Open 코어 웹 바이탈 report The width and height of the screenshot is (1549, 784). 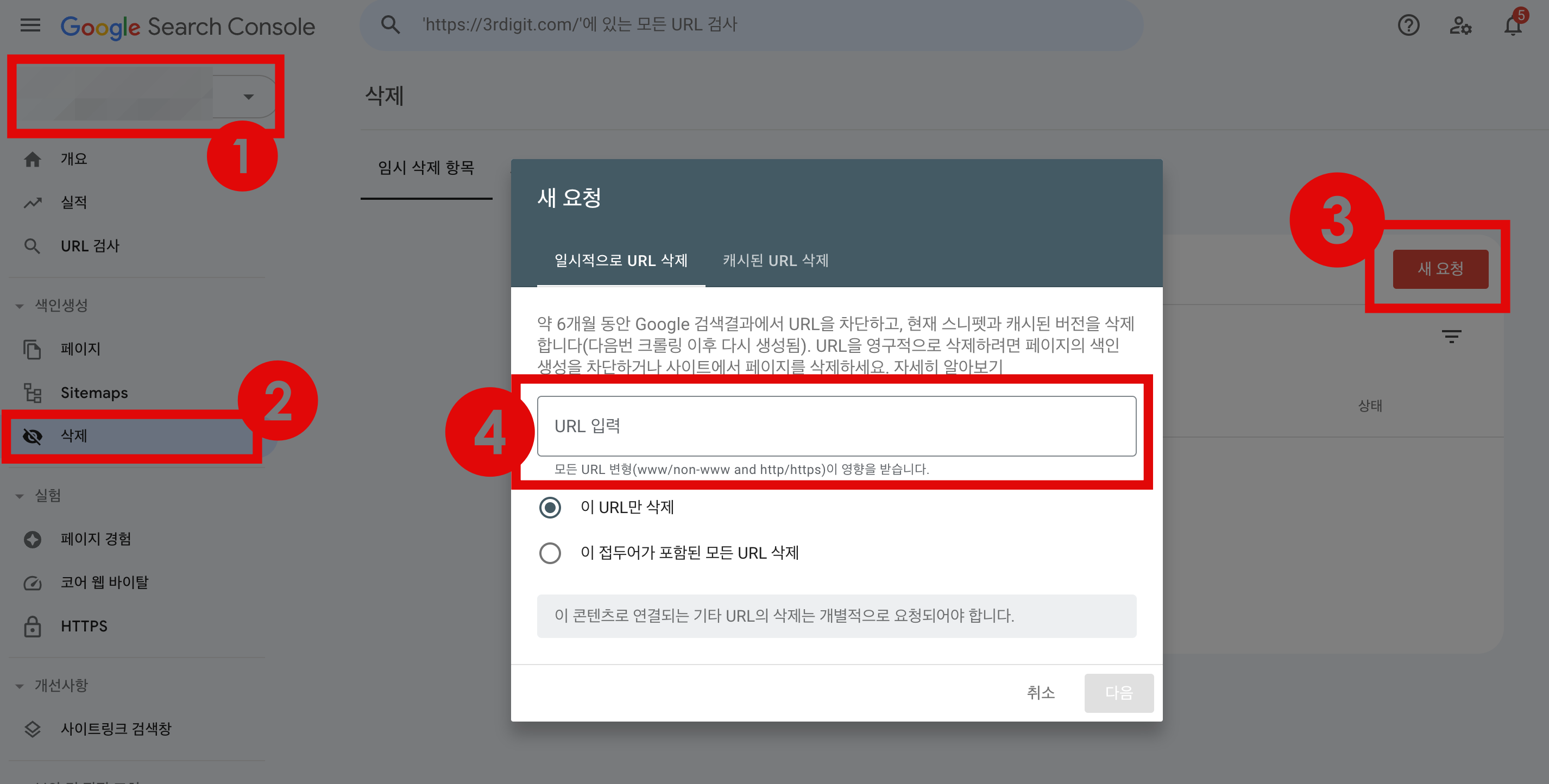point(105,583)
